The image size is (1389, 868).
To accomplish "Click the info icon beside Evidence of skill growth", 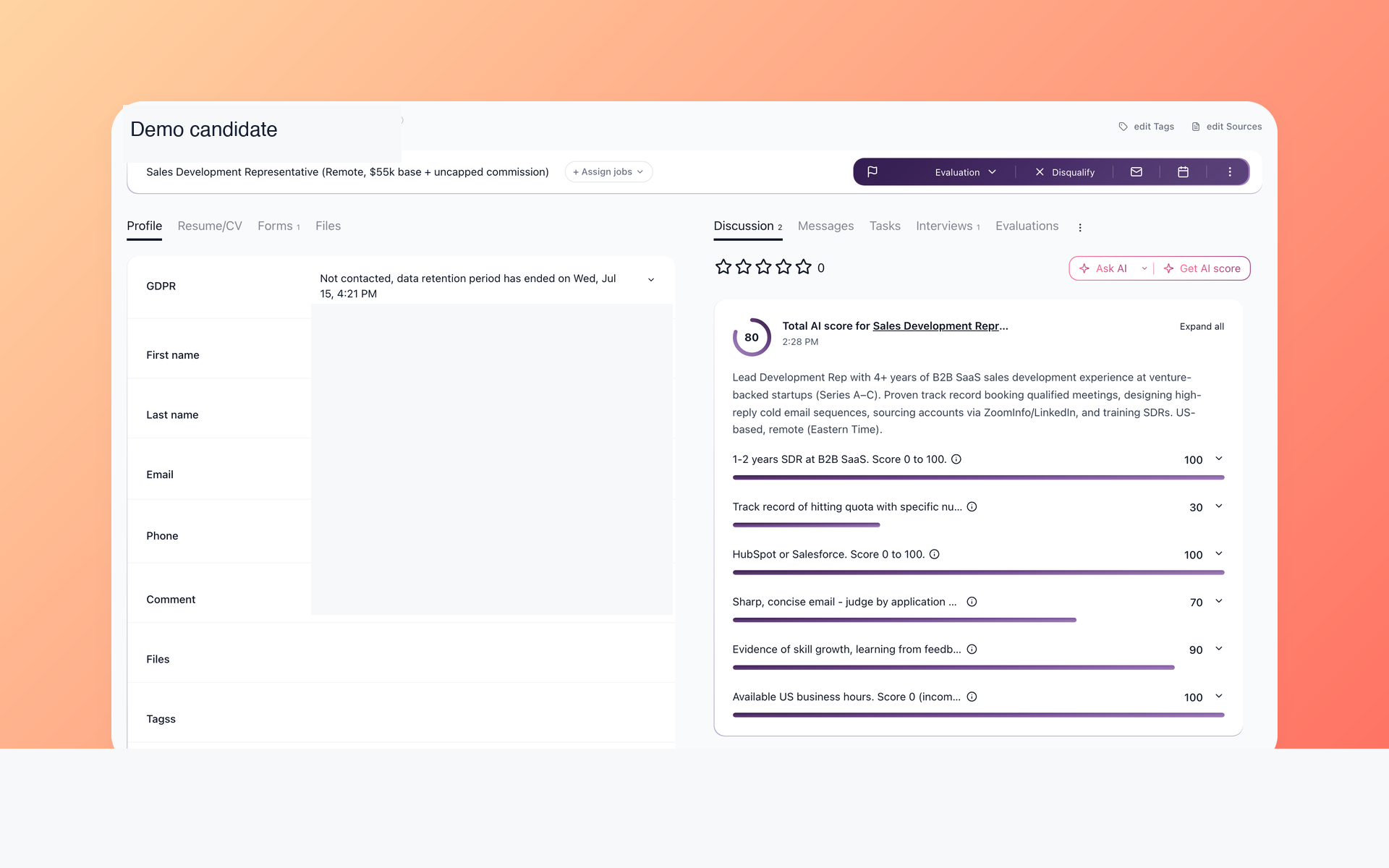I will pyautogui.click(x=972, y=650).
